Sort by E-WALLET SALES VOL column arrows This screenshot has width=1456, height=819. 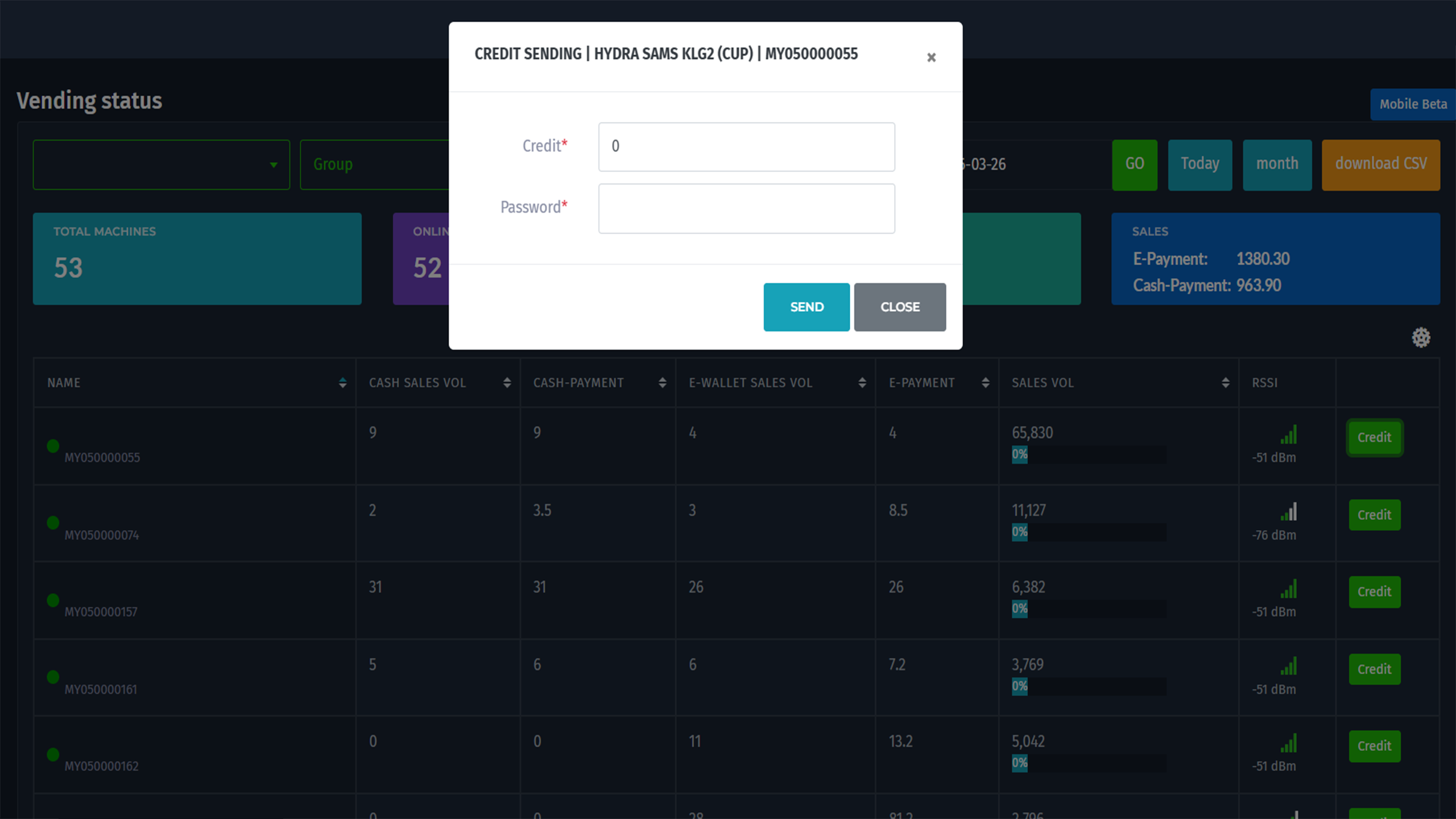pyautogui.click(x=862, y=383)
